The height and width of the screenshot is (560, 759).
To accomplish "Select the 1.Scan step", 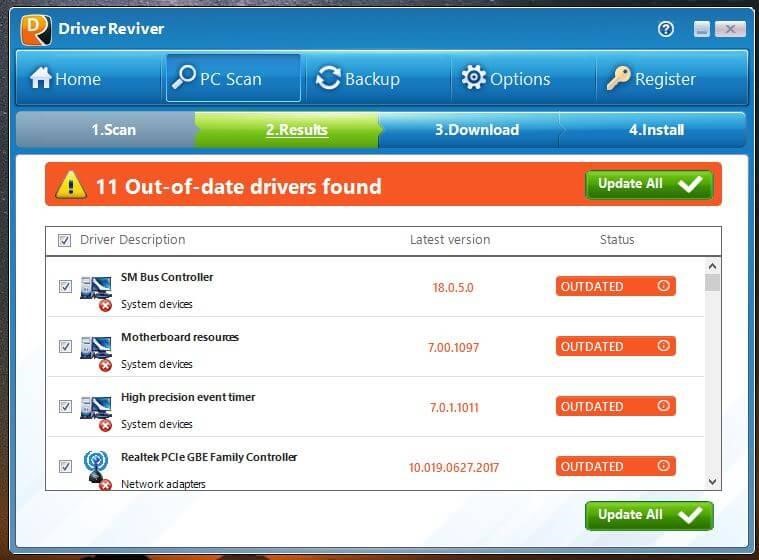I will tap(106, 130).
